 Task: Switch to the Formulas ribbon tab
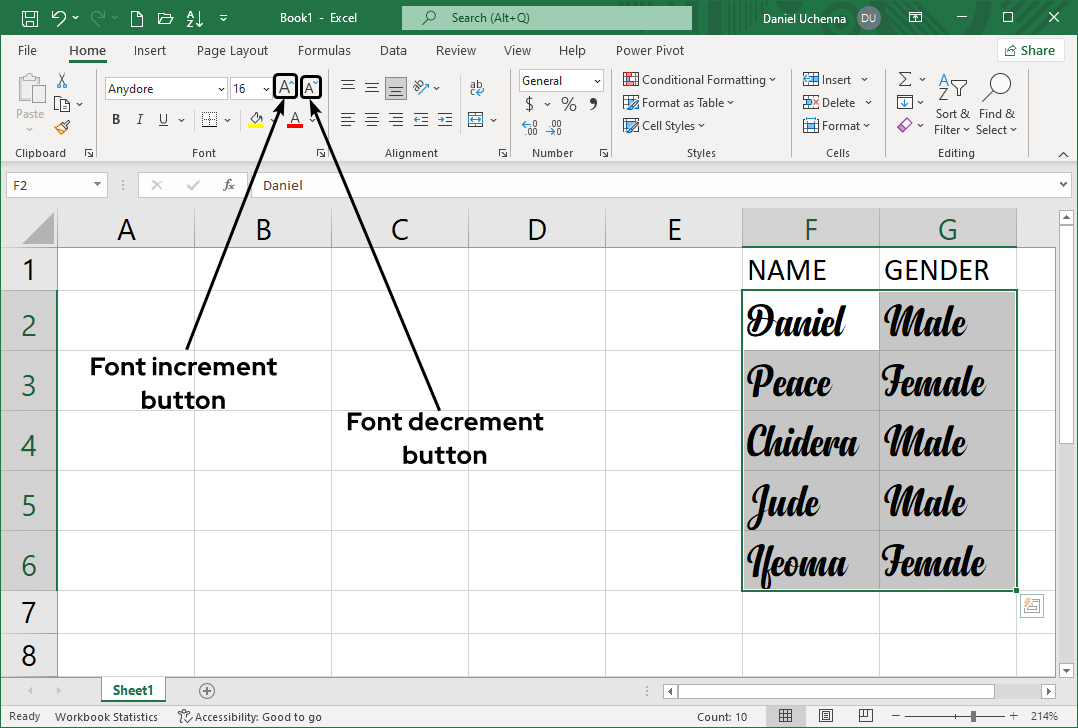324,50
